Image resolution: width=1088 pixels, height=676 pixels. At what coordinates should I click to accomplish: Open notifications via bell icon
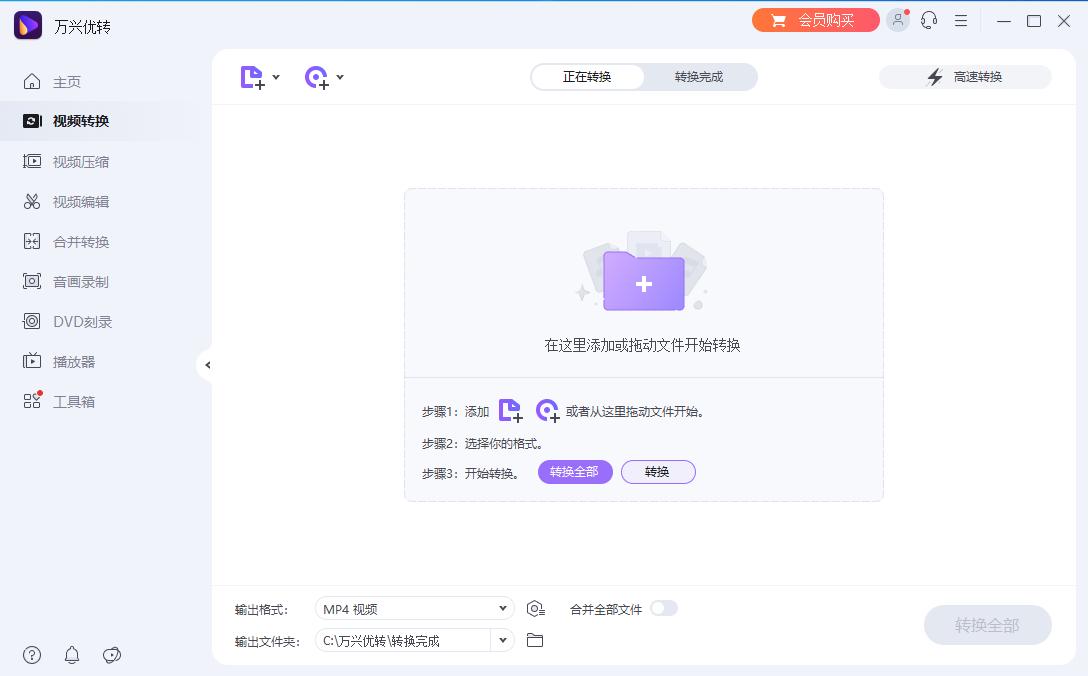71,655
